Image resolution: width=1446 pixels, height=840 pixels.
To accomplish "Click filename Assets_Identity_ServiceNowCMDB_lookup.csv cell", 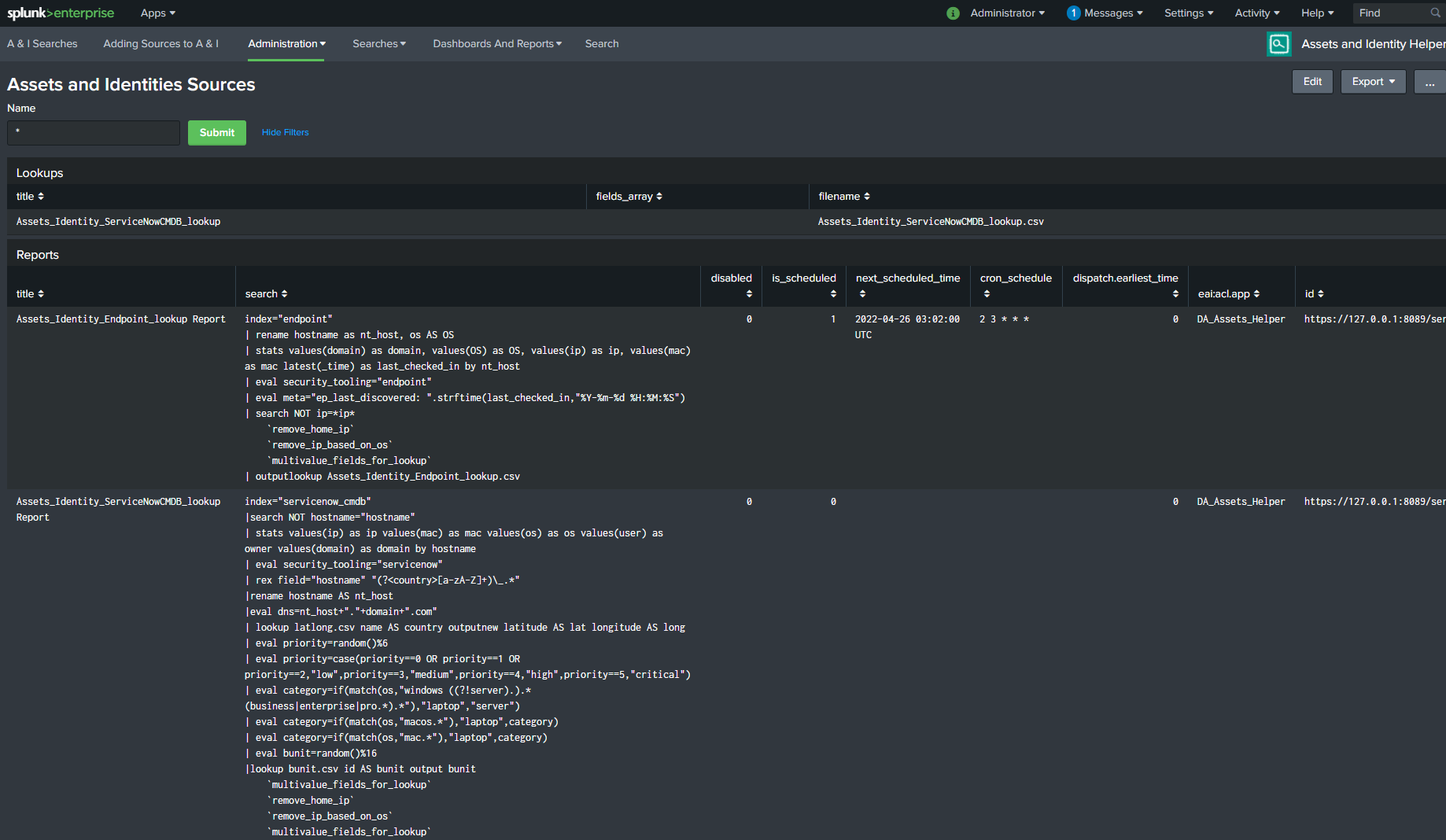I will (x=931, y=222).
